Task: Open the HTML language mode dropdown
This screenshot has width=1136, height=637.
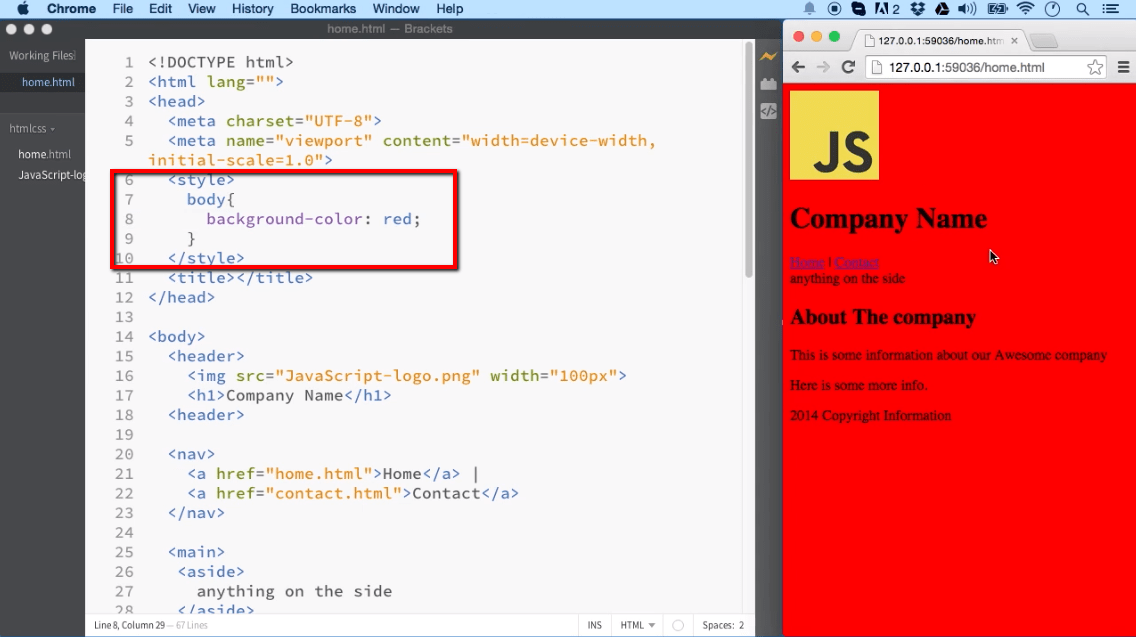Action: pos(637,624)
